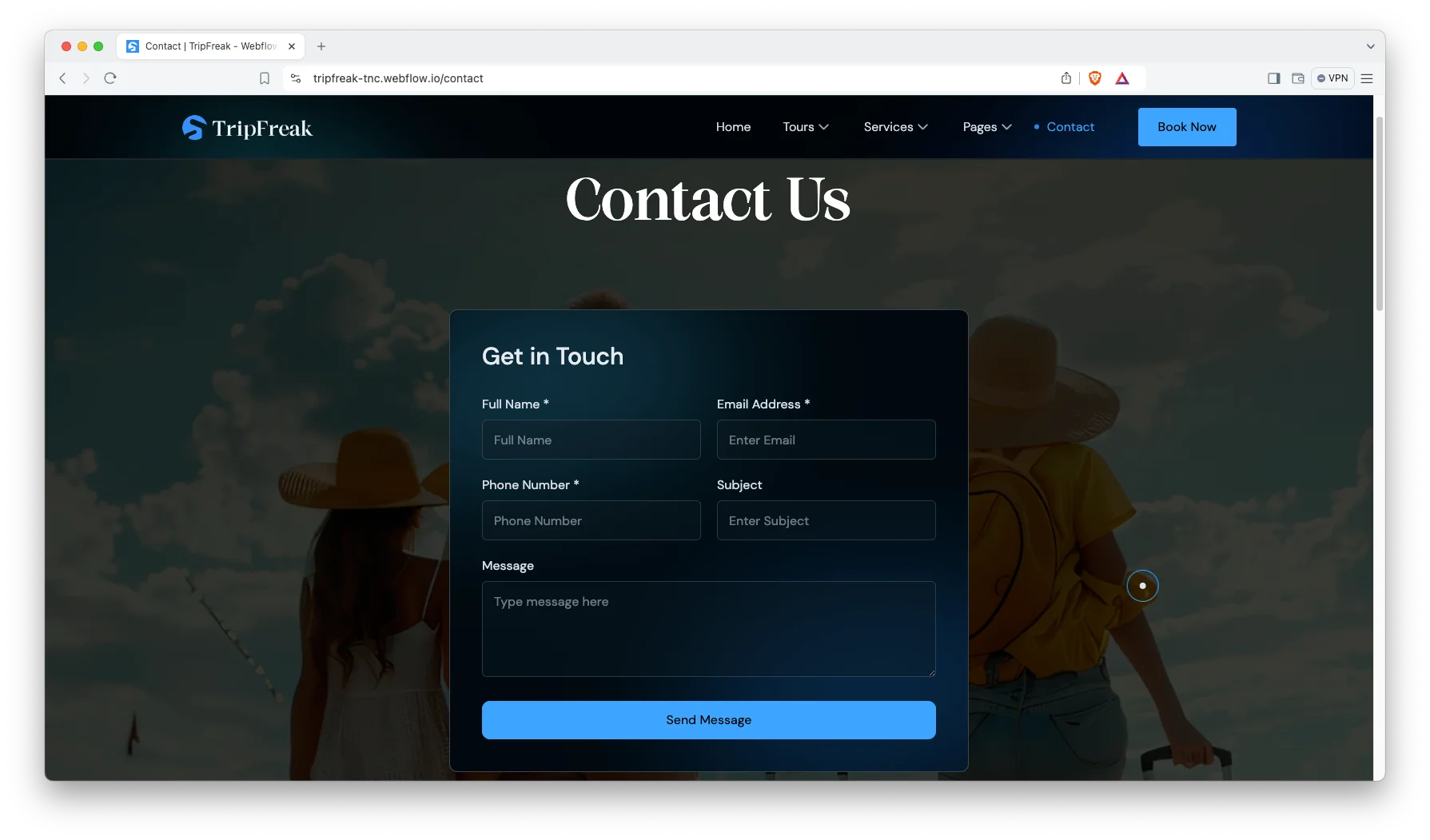Toggle the browser sidebar panel
The image size is (1430, 840).
(x=1274, y=78)
